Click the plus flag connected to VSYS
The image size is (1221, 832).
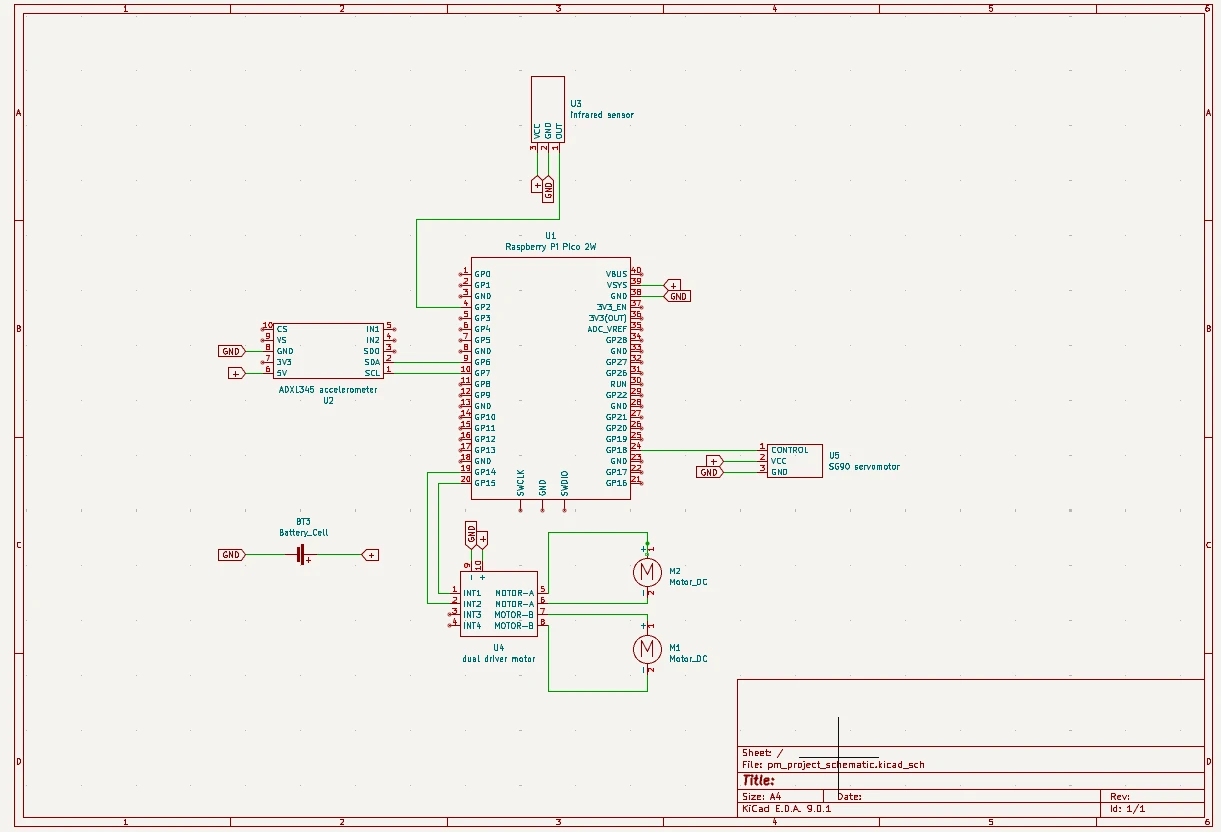point(673,285)
